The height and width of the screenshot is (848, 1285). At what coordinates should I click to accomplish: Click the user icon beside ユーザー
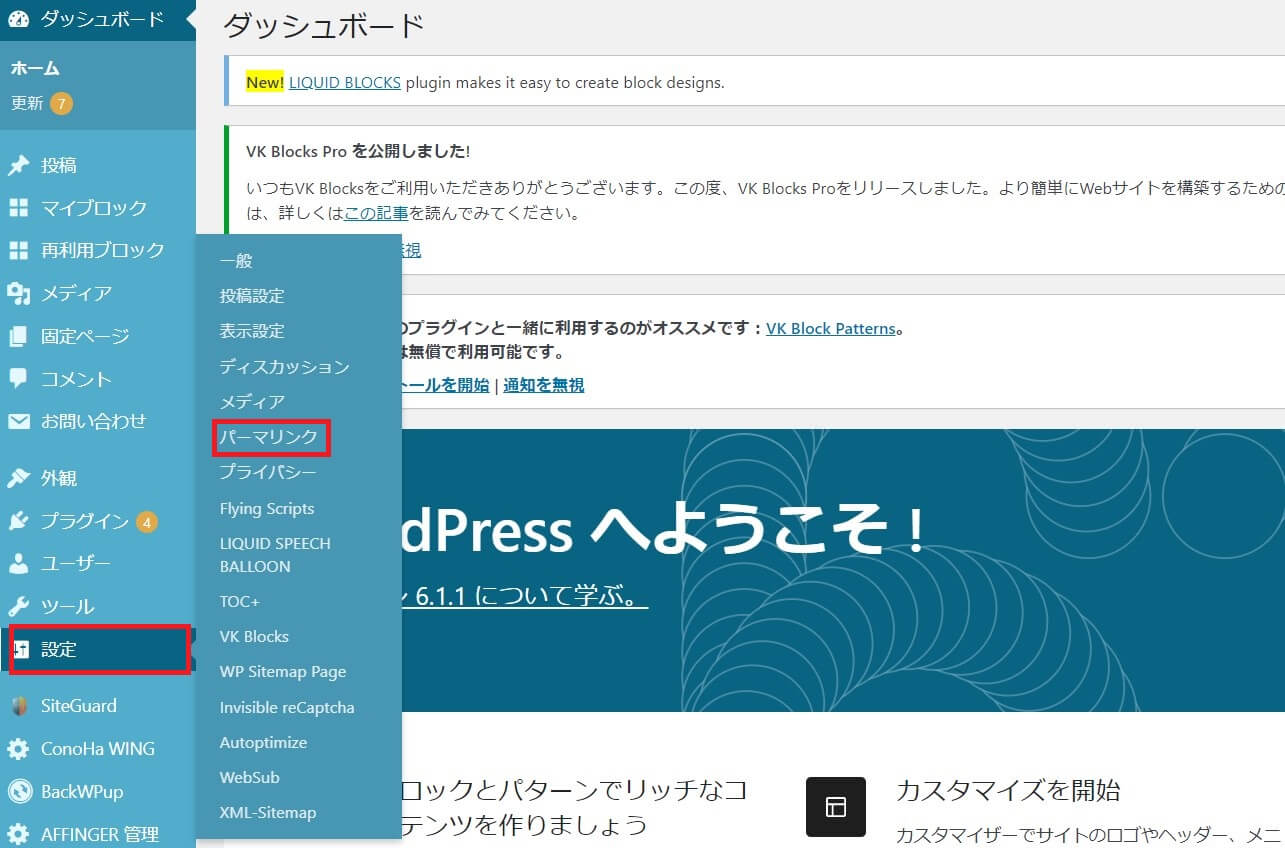pyautogui.click(x=18, y=563)
